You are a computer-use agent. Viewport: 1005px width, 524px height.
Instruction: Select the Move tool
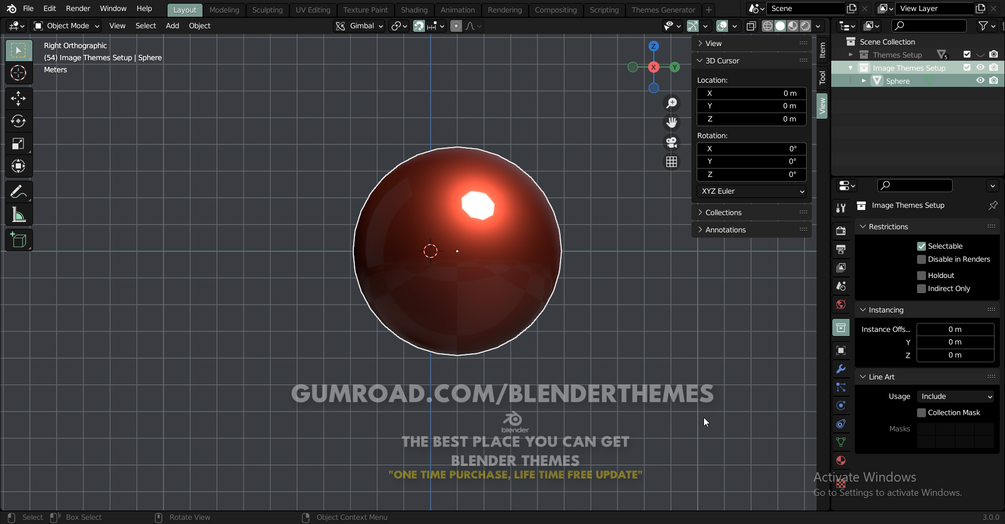19,98
